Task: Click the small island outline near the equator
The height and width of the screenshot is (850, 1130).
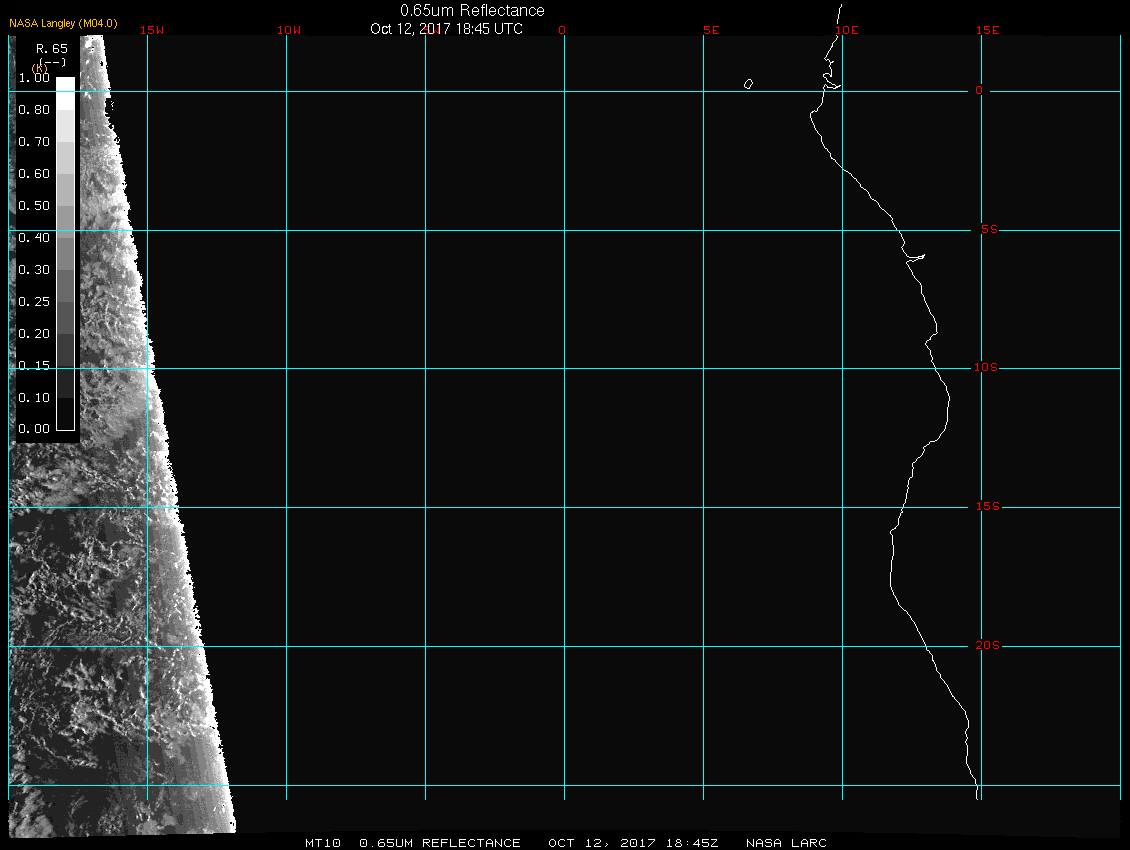Action: pos(748,84)
